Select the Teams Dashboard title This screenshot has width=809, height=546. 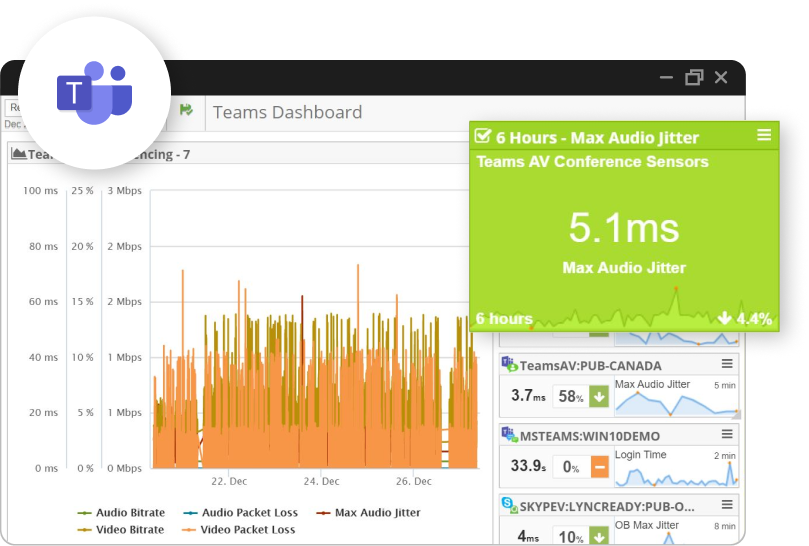coord(287,112)
